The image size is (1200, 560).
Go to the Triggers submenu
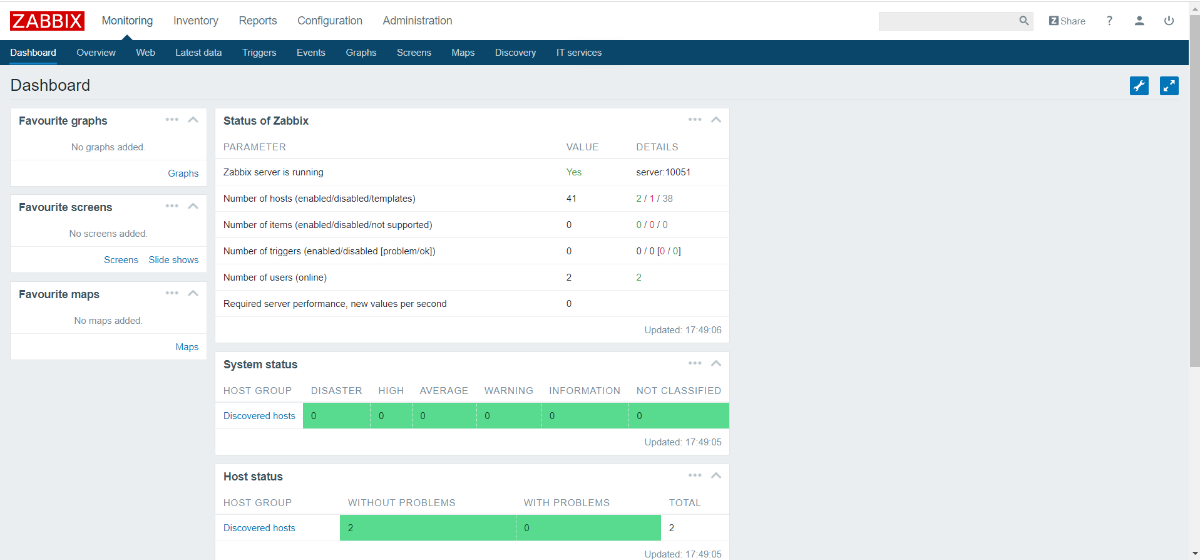point(259,53)
